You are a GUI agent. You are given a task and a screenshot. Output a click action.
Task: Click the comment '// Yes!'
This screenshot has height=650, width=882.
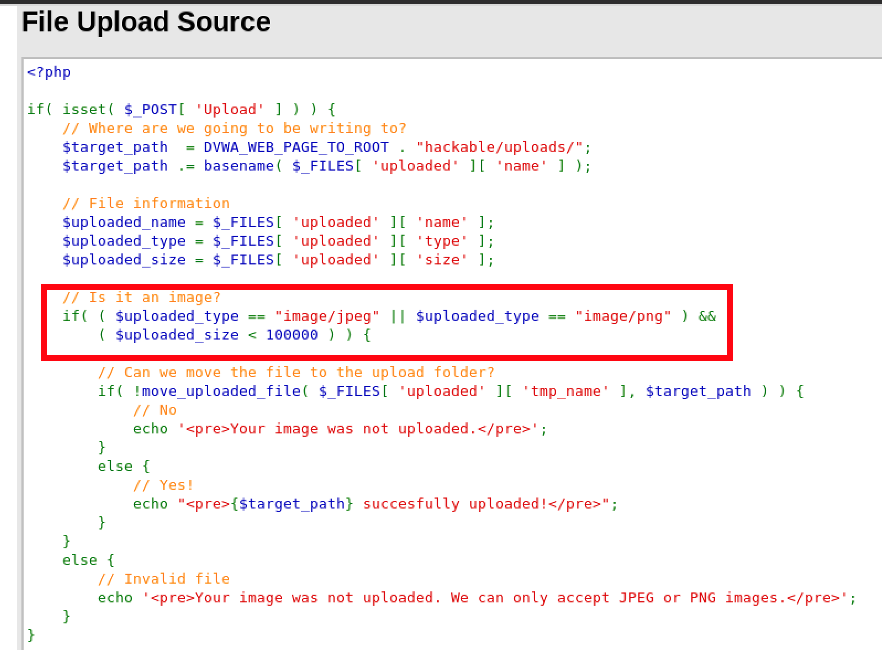(163, 485)
